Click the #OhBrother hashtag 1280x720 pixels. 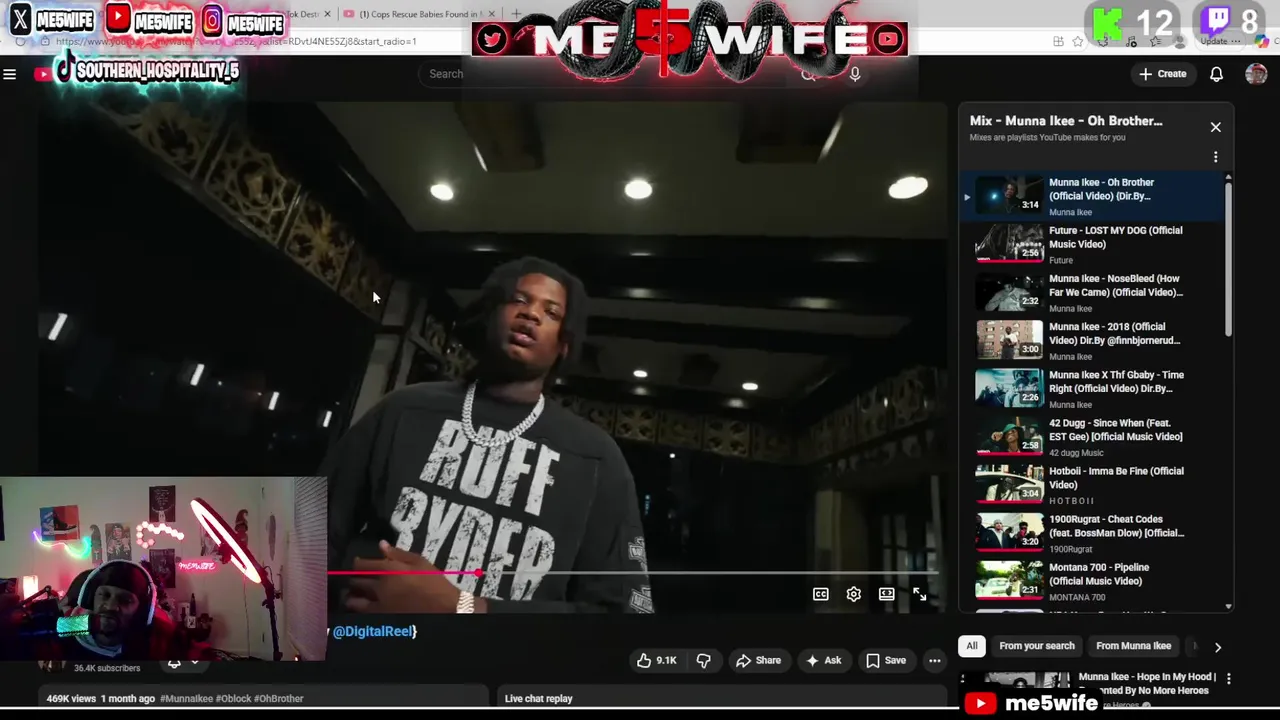pyautogui.click(x=279, y=699)
